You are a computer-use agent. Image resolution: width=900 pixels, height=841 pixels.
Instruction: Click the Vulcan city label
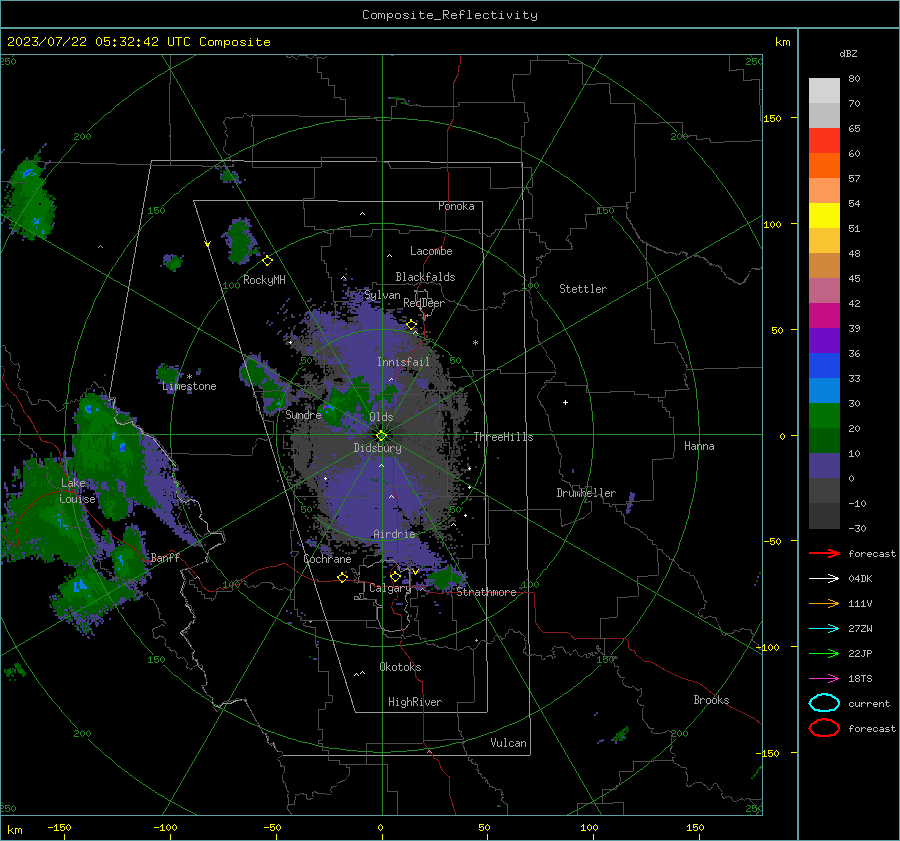[509, 743]
